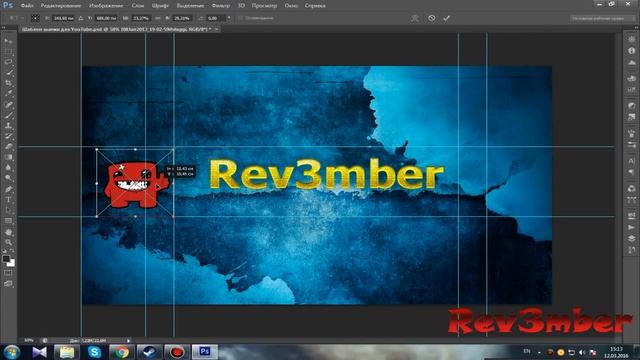Open the Actions panel icon
The image size is (640, 360).
point(631,227)
